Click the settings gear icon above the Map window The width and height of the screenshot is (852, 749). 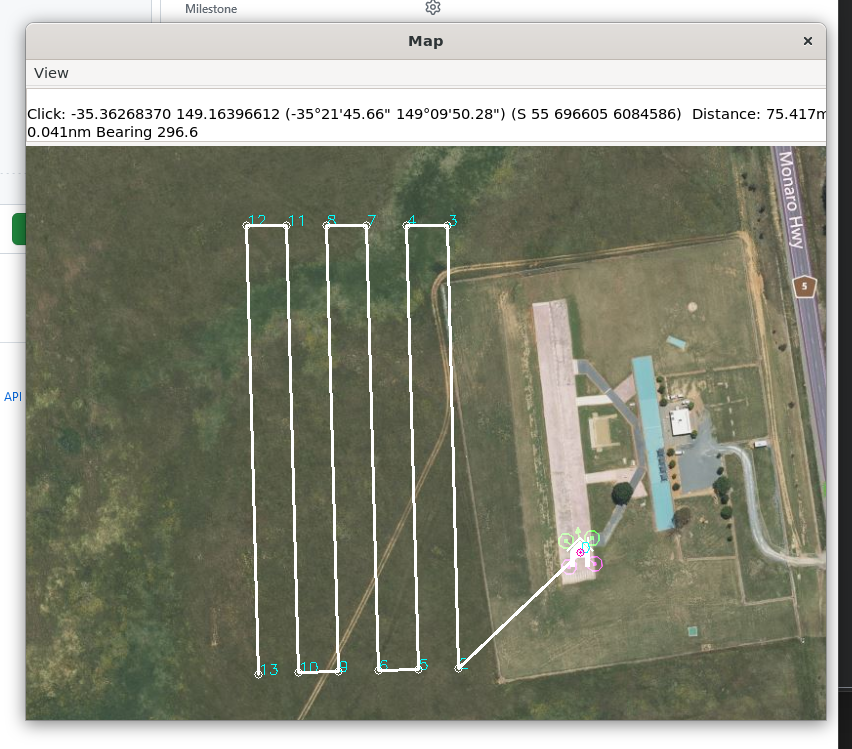click(x=432, y=8)
